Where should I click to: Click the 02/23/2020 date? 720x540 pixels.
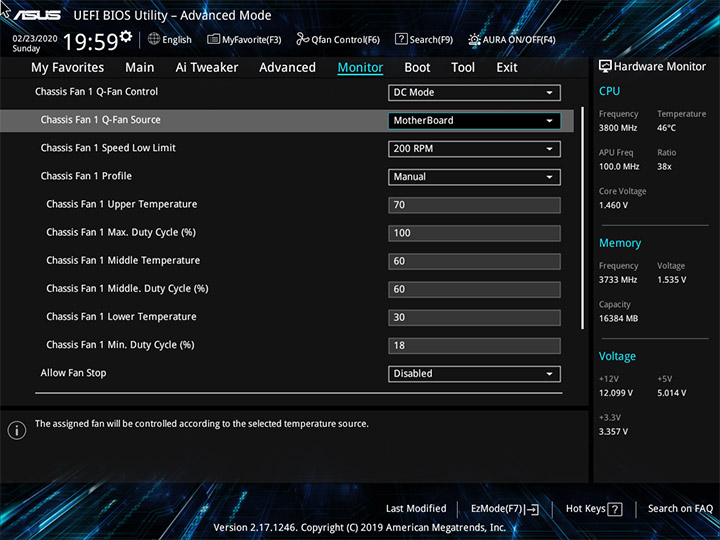pos(35,39)
